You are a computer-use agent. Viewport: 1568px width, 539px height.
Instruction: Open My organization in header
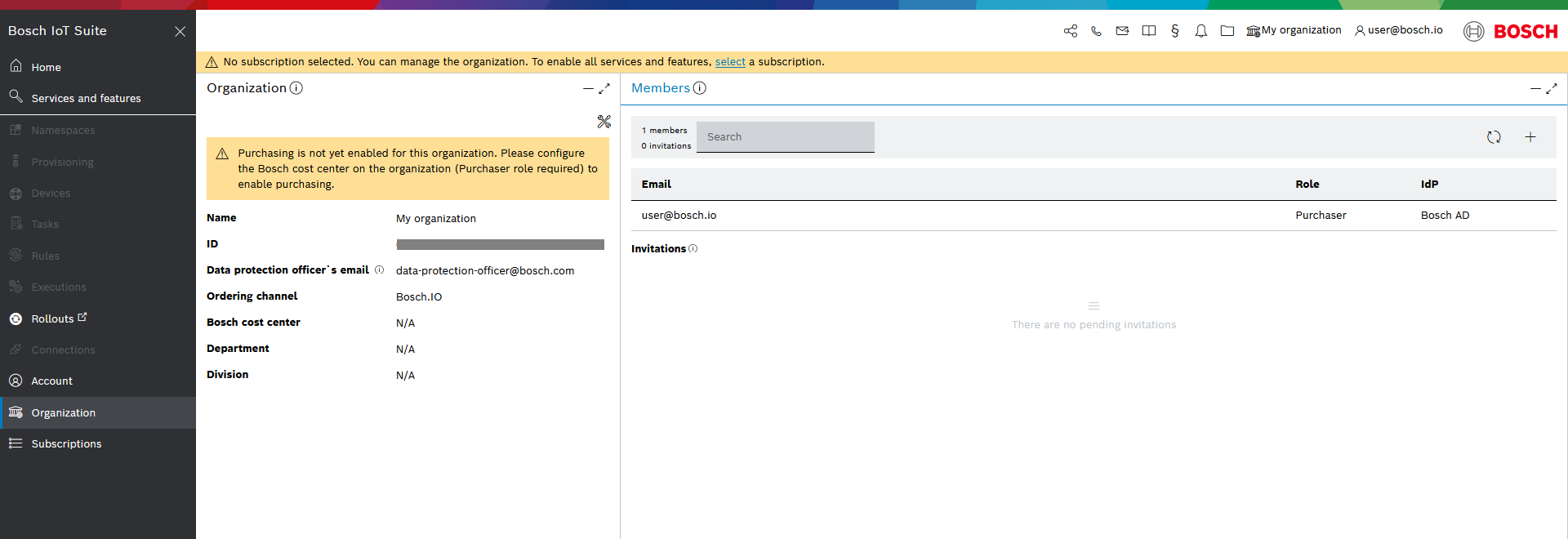point(1294,30)
